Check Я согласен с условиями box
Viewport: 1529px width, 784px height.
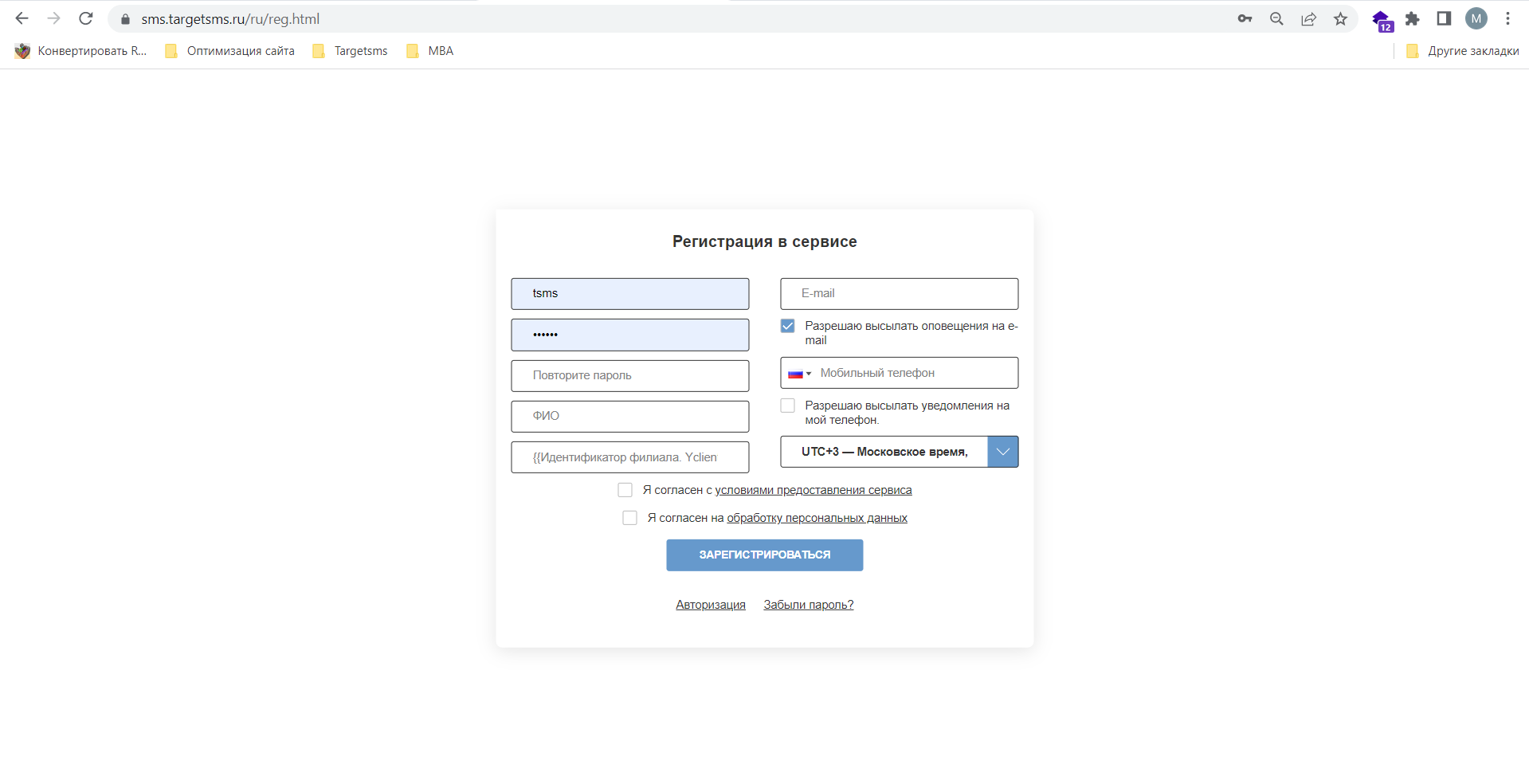625,490
